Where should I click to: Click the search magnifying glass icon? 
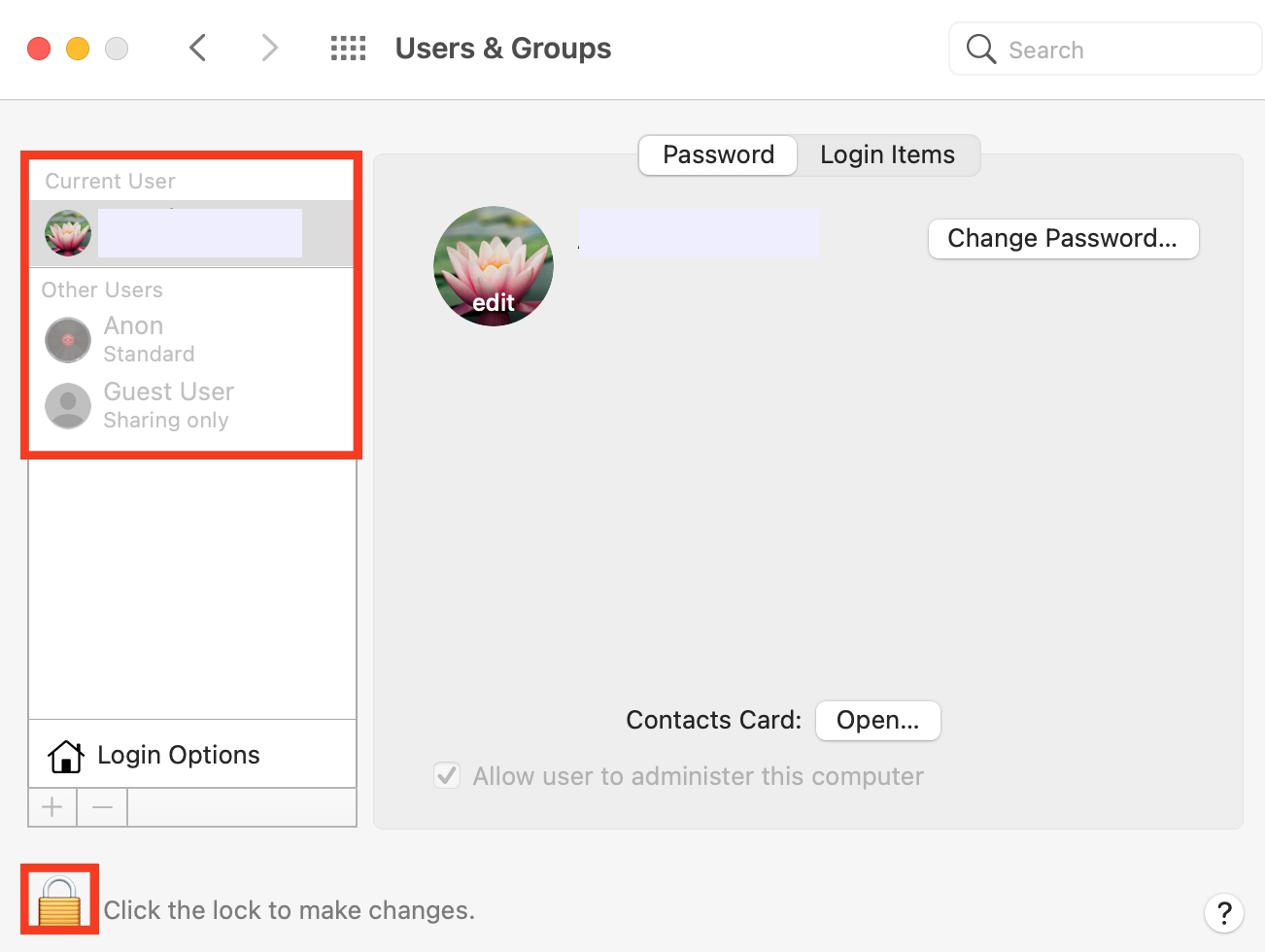tap(980, 49)
